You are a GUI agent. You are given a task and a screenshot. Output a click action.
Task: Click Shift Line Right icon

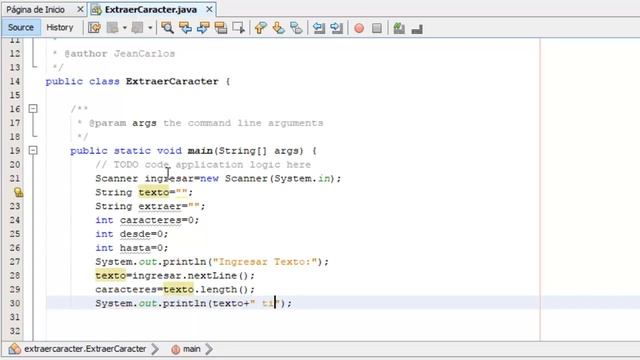click(x=336, y=28)
